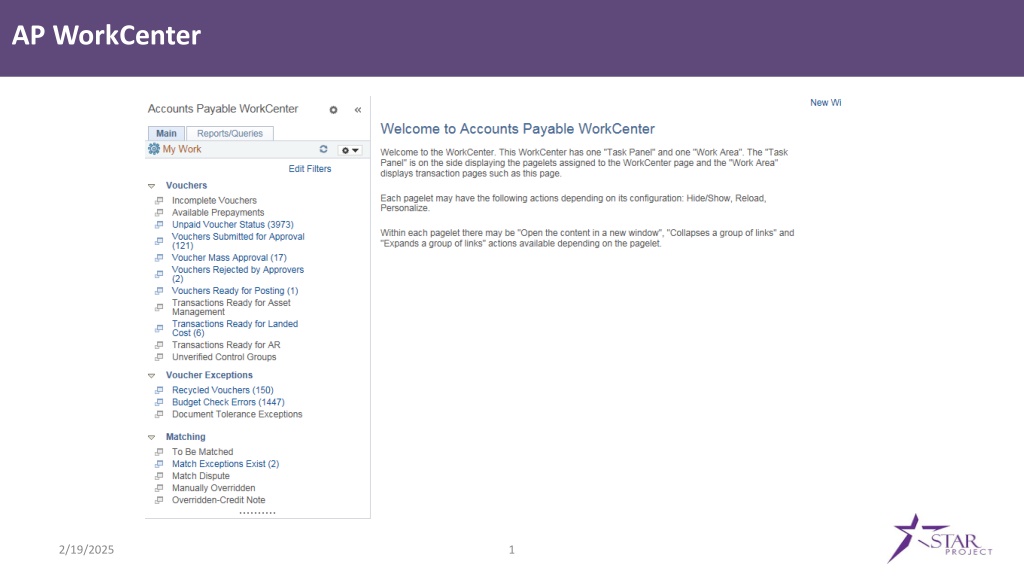Open the WorkCenter settings gear icon
Image resolution: width=1024 pixels, height=576 pixels.
click(333, 110)
